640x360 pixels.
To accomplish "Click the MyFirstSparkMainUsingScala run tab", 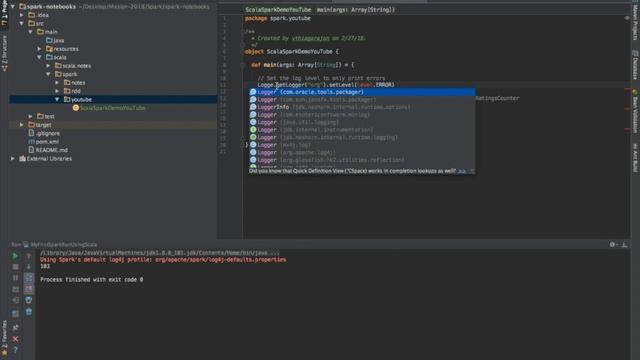I will pyautogui.click(x=60, y=244).
